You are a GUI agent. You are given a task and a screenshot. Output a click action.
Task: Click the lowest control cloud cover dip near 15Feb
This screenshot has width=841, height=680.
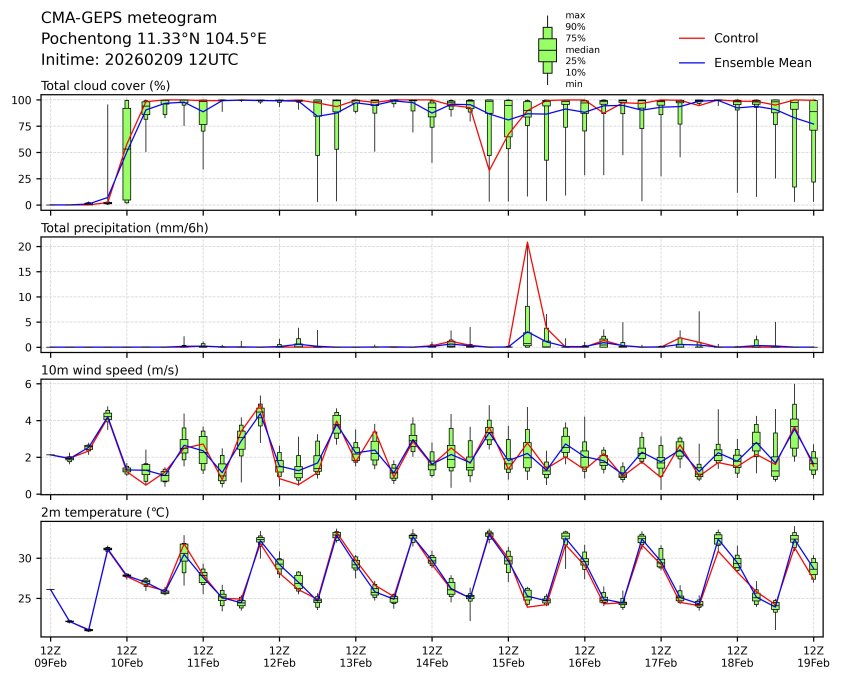(489, 169)
